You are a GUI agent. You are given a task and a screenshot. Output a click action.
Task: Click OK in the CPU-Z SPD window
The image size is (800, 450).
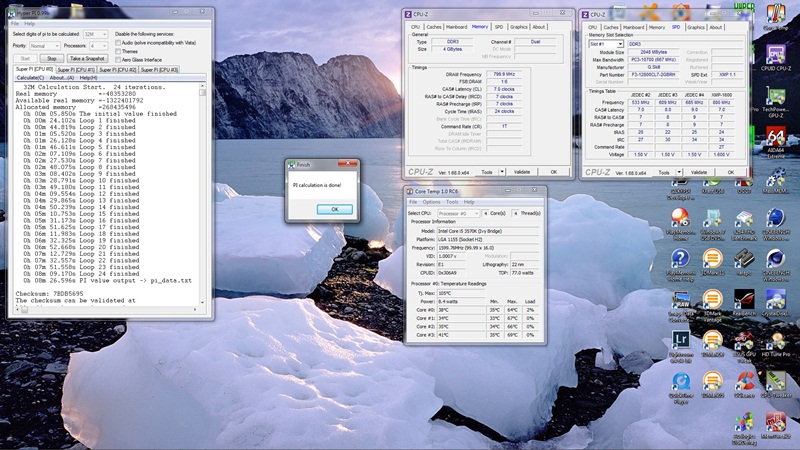click(x=731, y=172)
